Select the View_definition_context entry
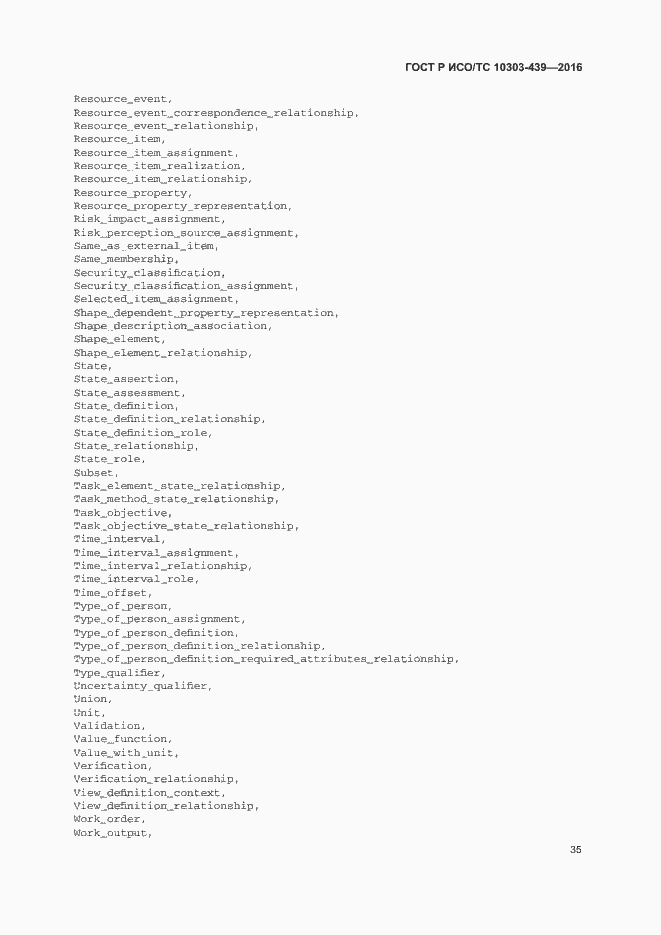The image size is (661, 935). coord(150,792)
